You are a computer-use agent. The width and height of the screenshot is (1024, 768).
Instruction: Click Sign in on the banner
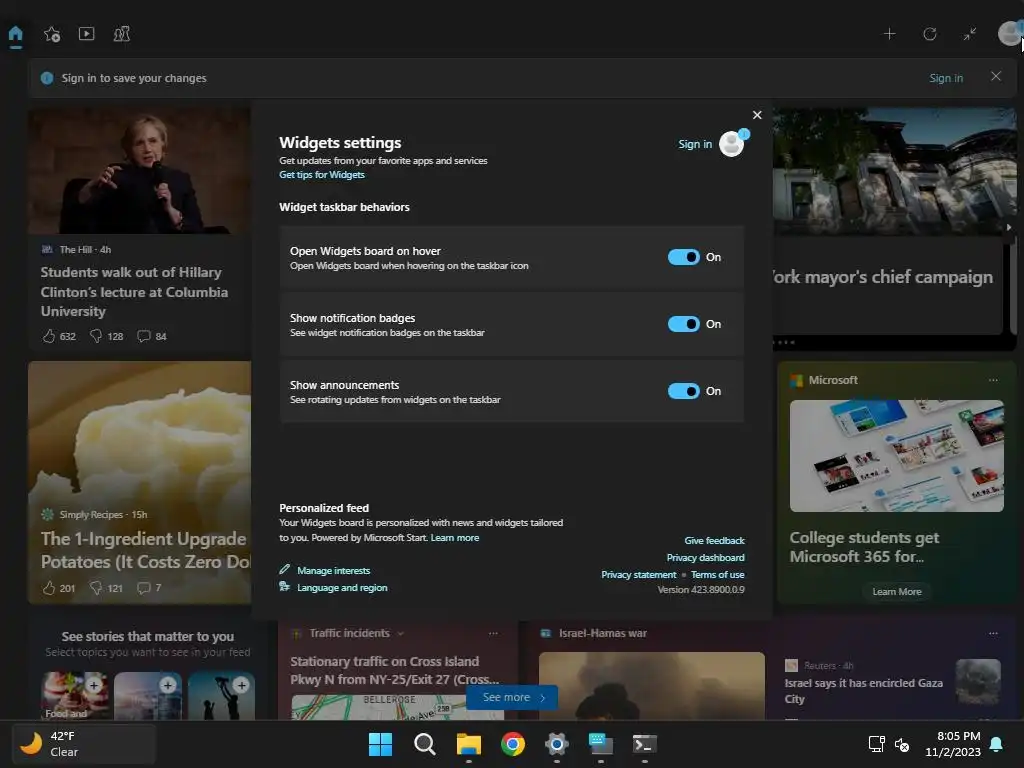[946, 78]
